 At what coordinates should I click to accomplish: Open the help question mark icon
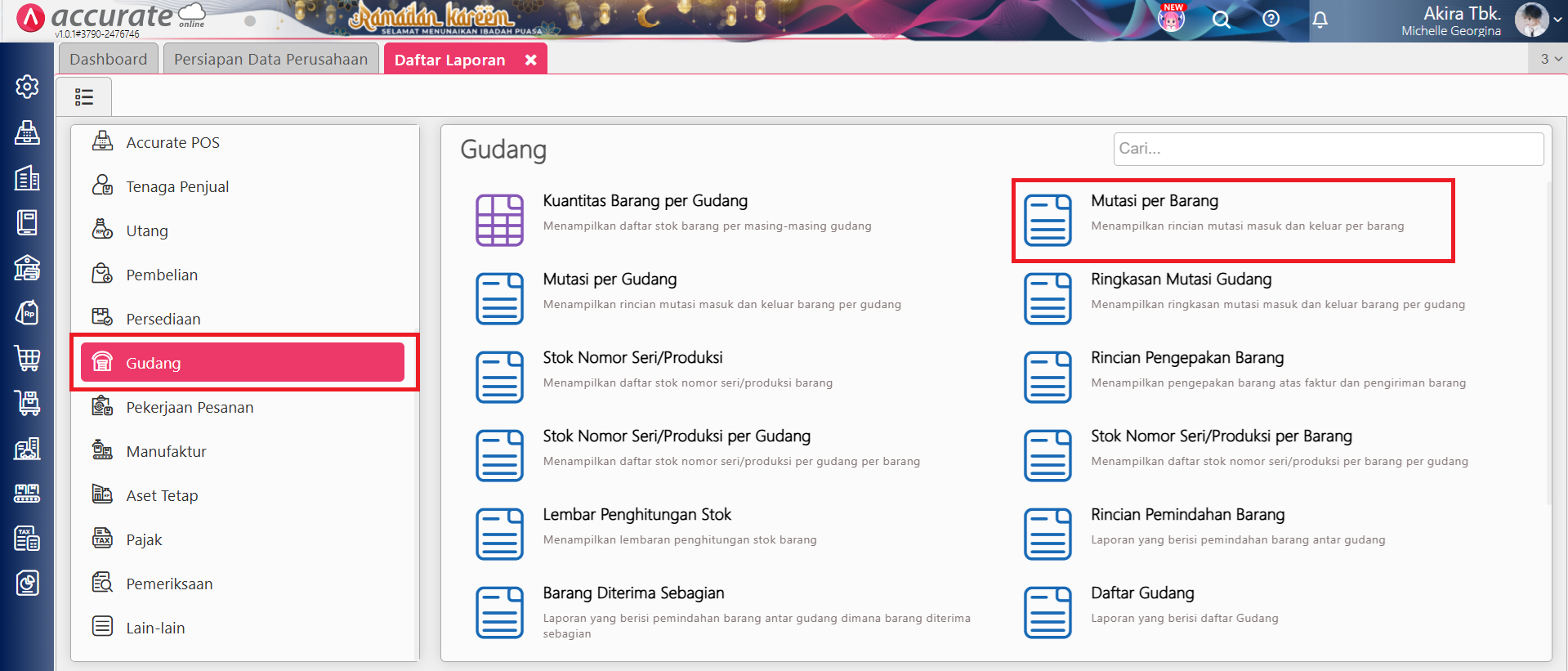pyautogui.click(x=1271, y=19)
